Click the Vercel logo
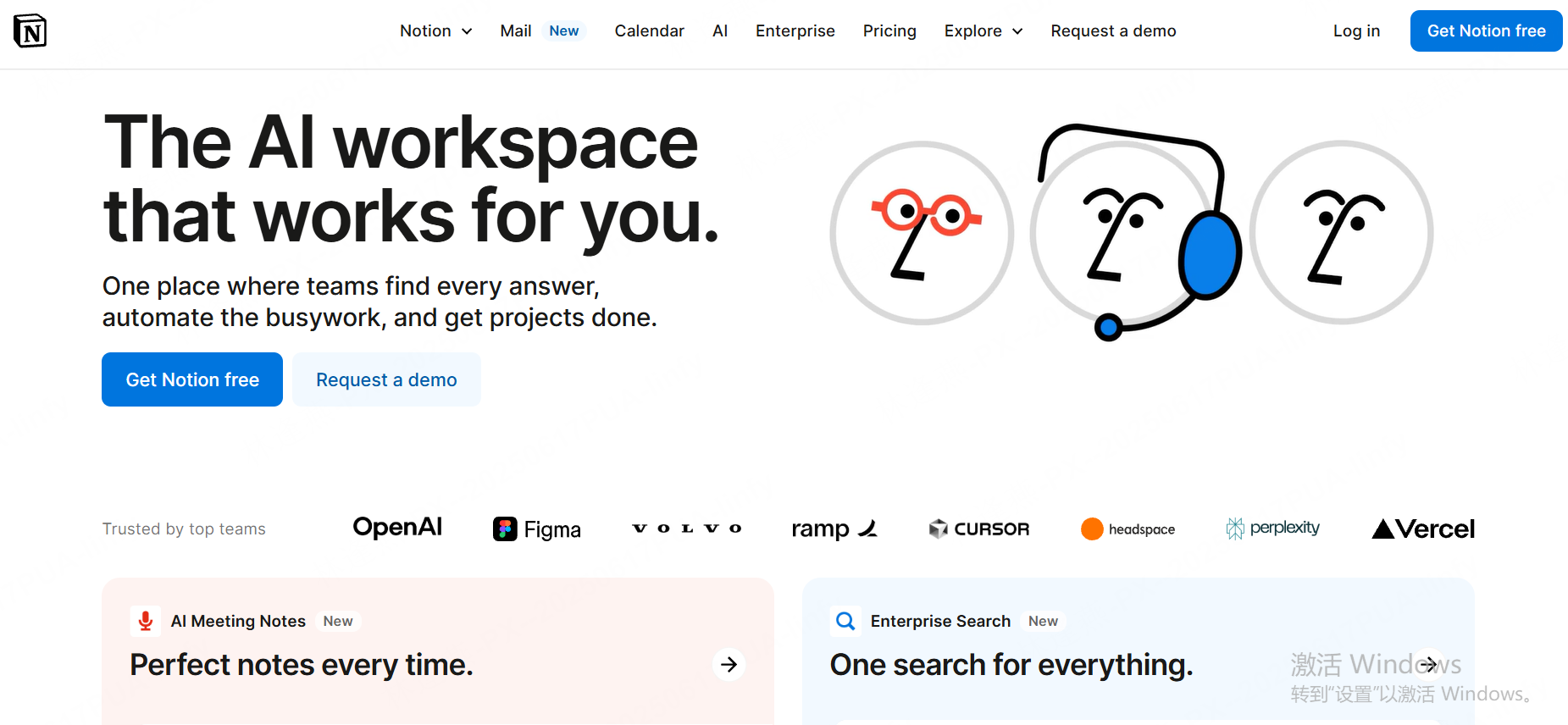 click(1423, 529)
